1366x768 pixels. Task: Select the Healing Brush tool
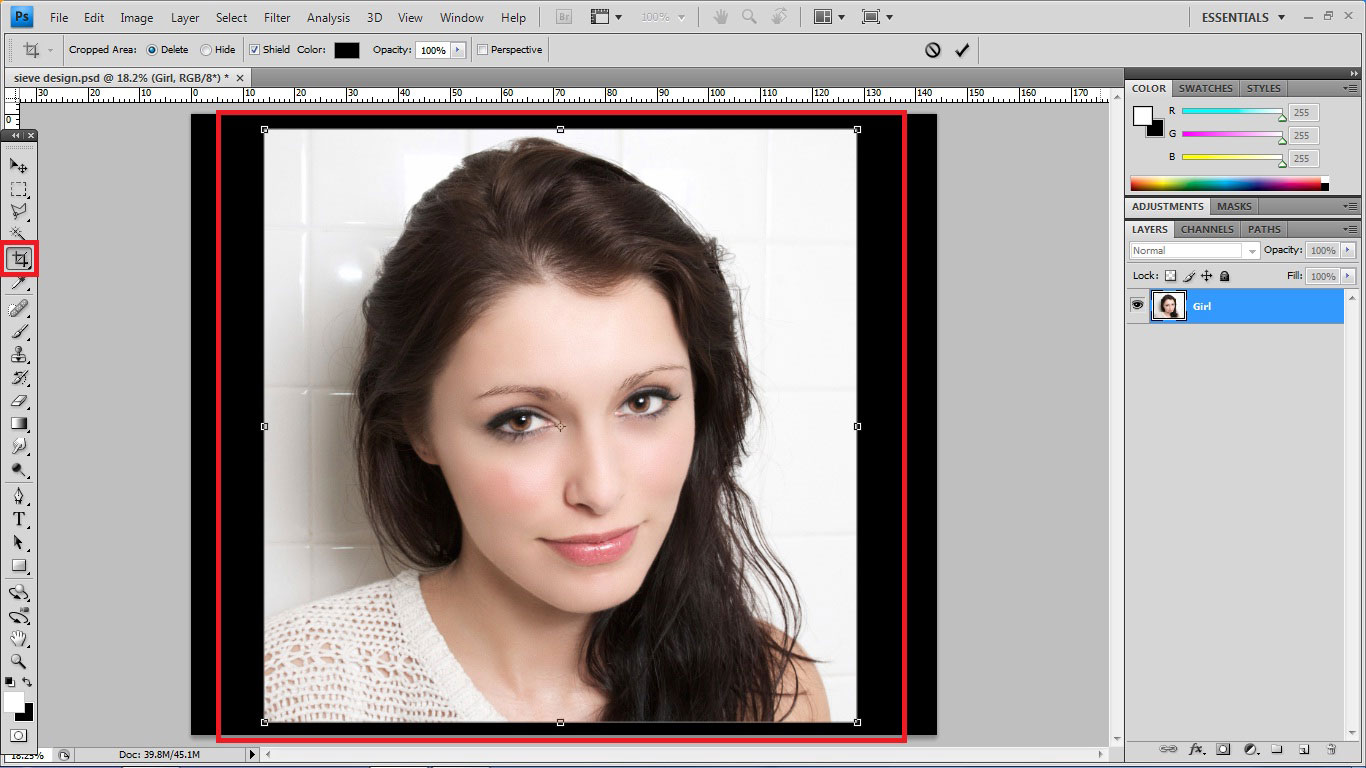(x=19, y=308)
